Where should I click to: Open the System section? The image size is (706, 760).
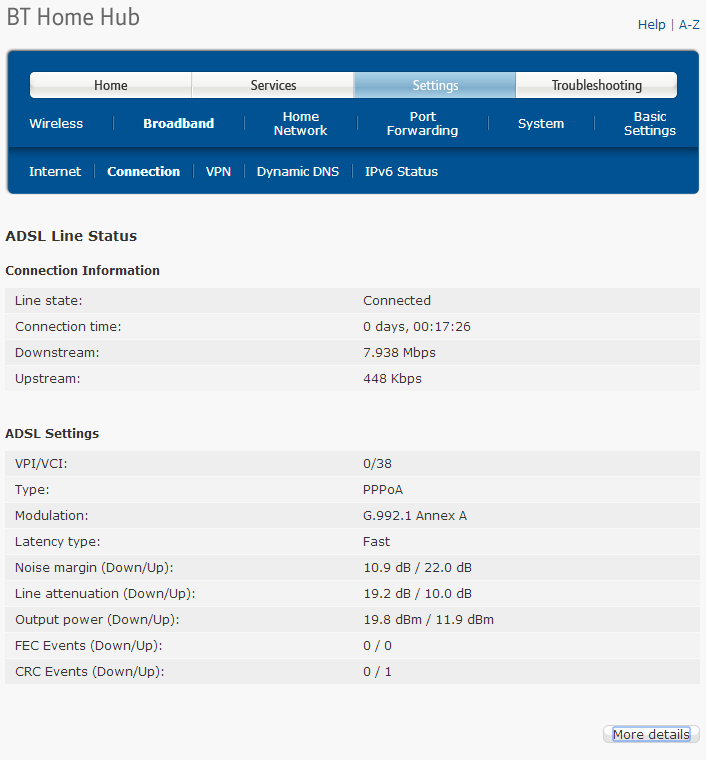click(x=541, y=124)
